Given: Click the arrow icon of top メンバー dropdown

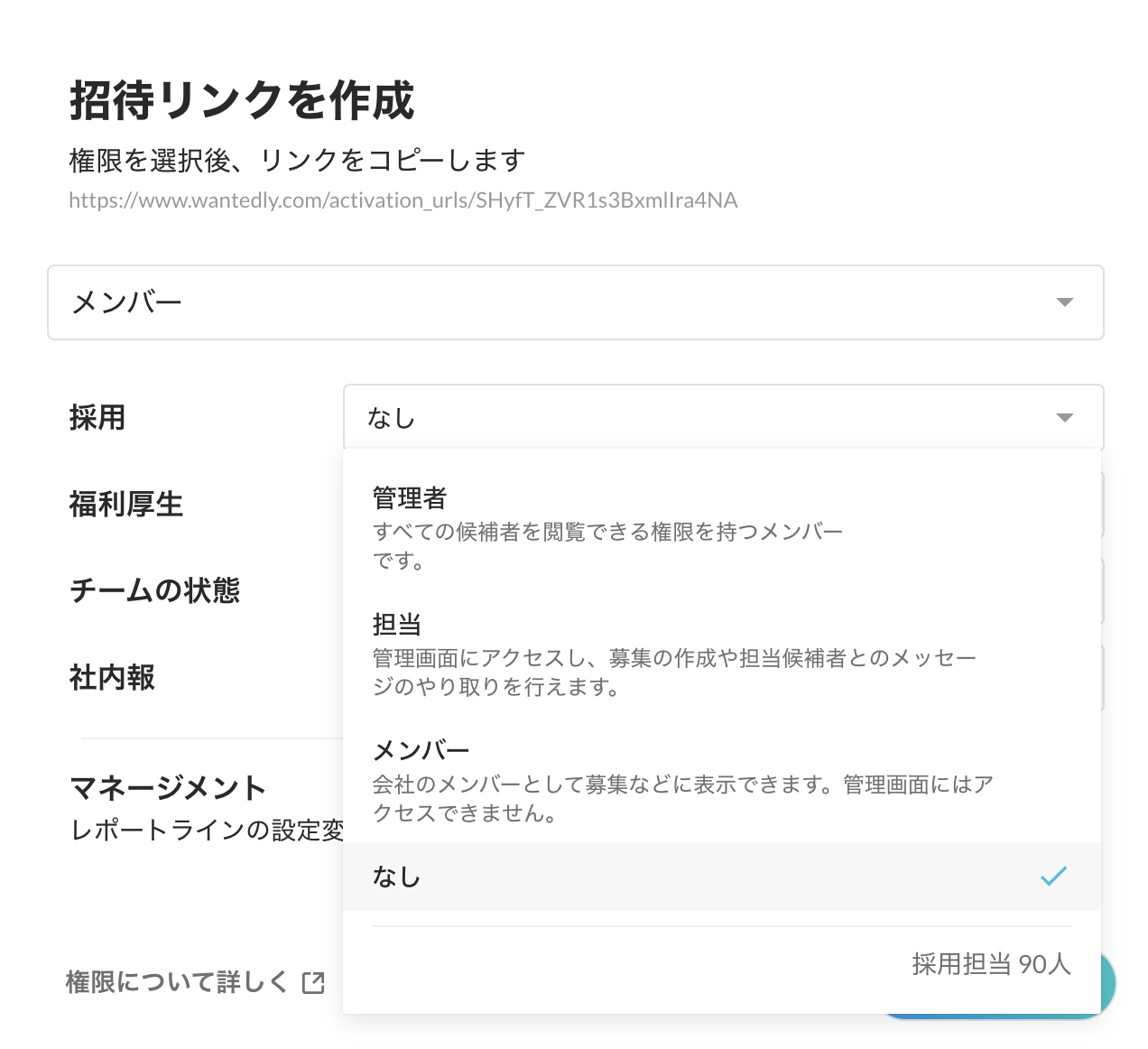Looking at the screenshot, I should (1065, 302).
